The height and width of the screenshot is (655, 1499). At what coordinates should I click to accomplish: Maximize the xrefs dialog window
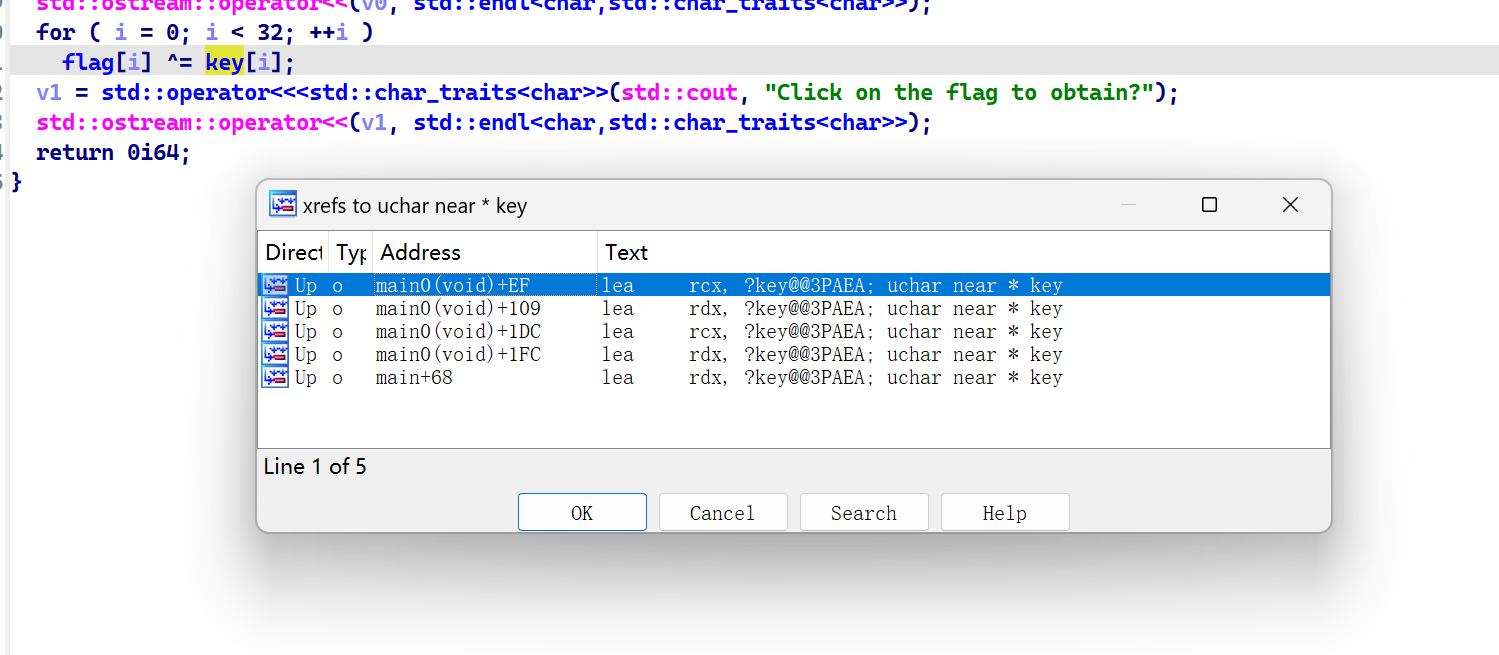1209,205
